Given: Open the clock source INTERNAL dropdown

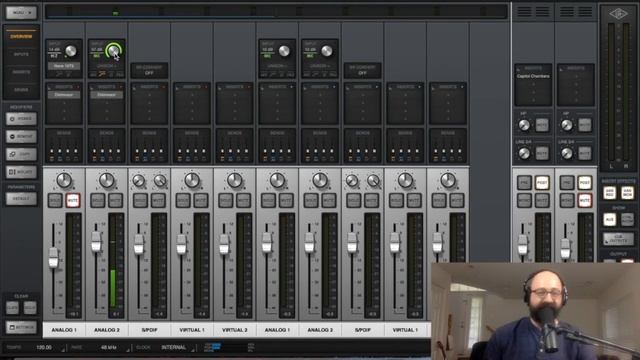Looking at the screenshot, I should 173,347.
